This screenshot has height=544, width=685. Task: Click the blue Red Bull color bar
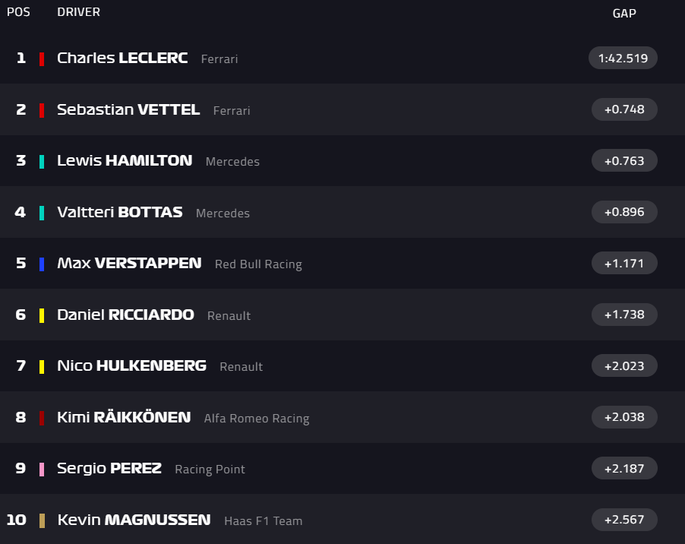coord(42,264)
